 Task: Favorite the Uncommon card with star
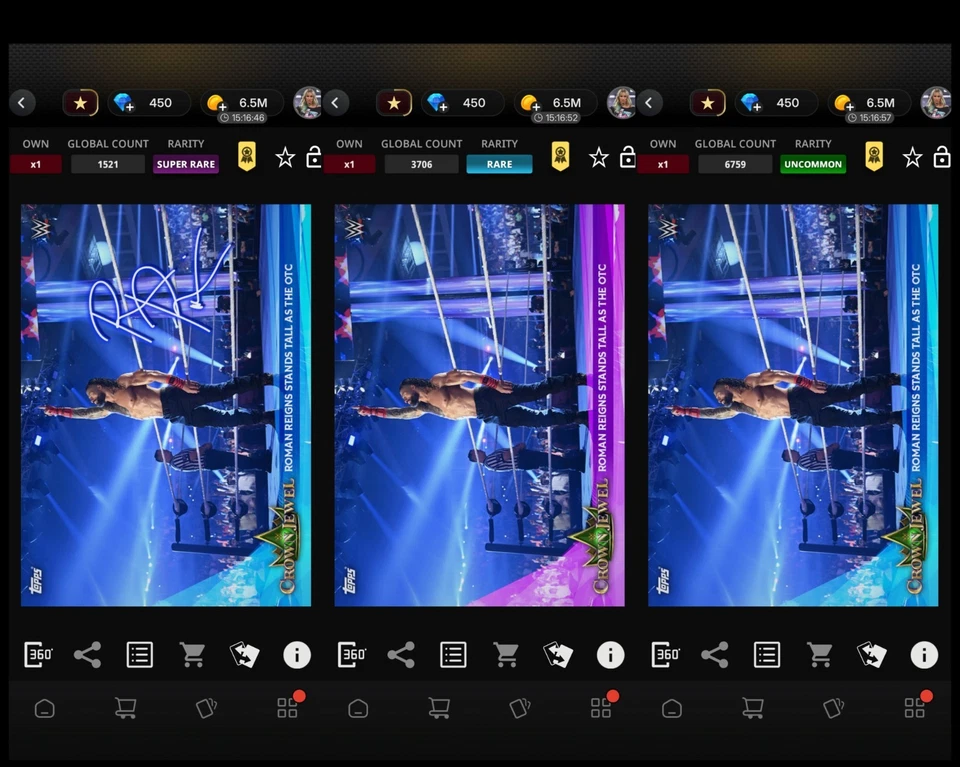coord(912,157)
